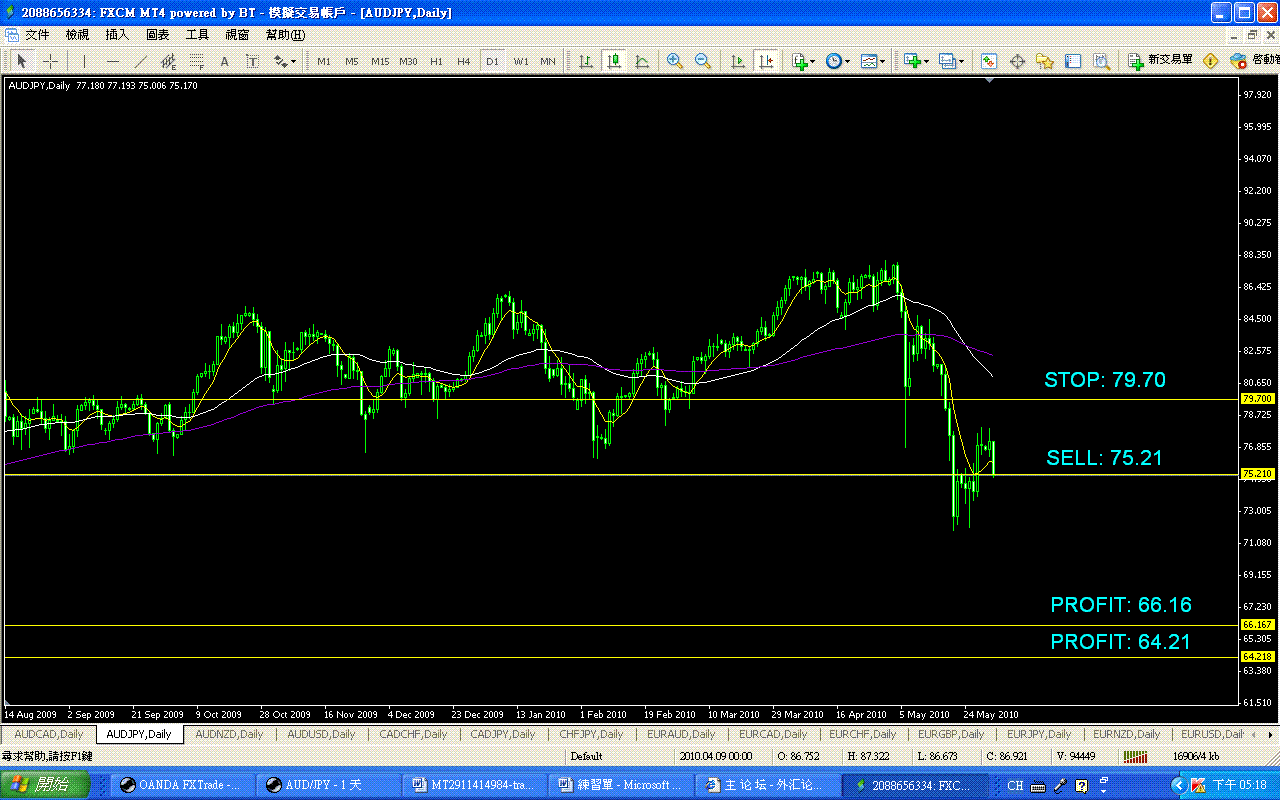Click the Default profile status bar entry
Viewport: 1280px width, 800px height.
click(x=587, y=756)
